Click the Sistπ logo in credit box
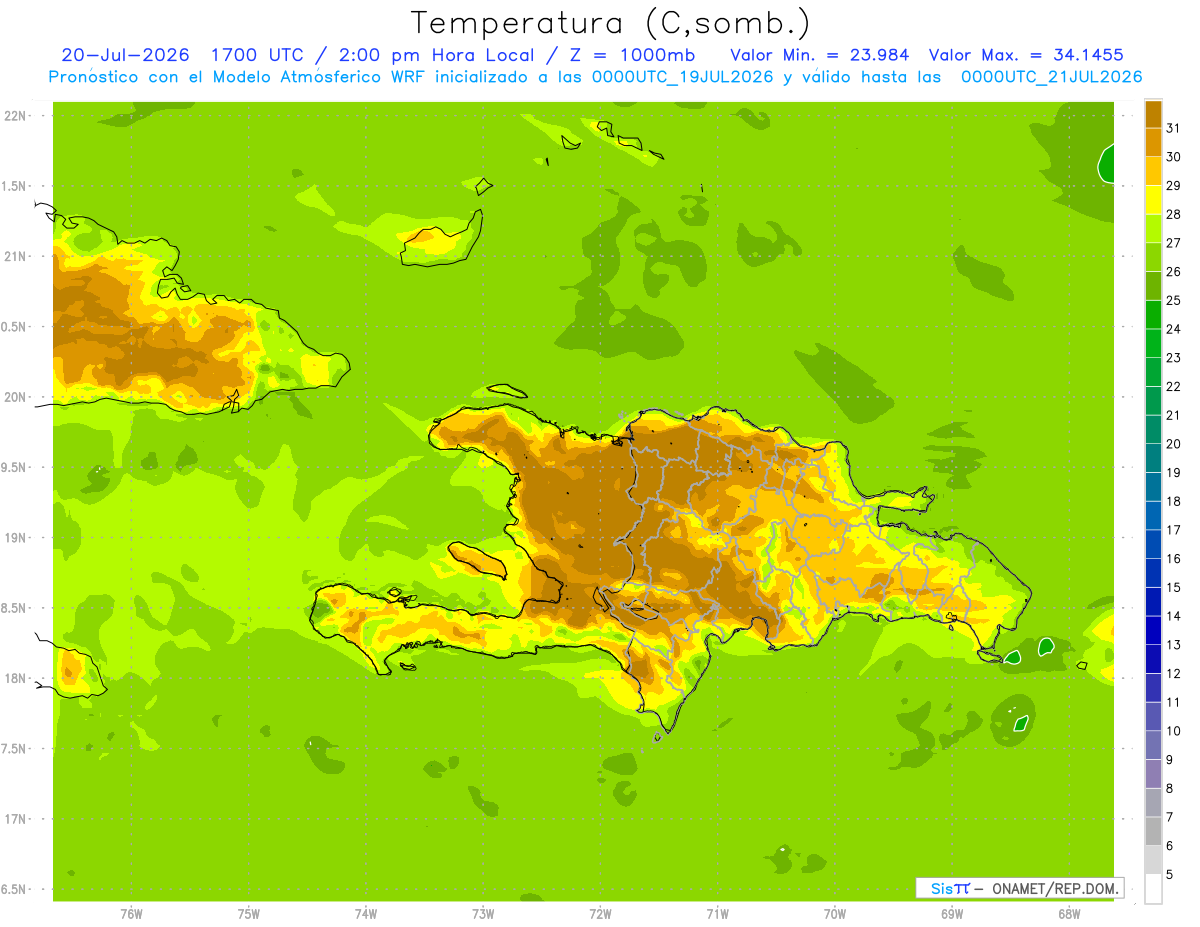Image resolution: width=1200 pixels, height=927 pixels. point(950,888)
